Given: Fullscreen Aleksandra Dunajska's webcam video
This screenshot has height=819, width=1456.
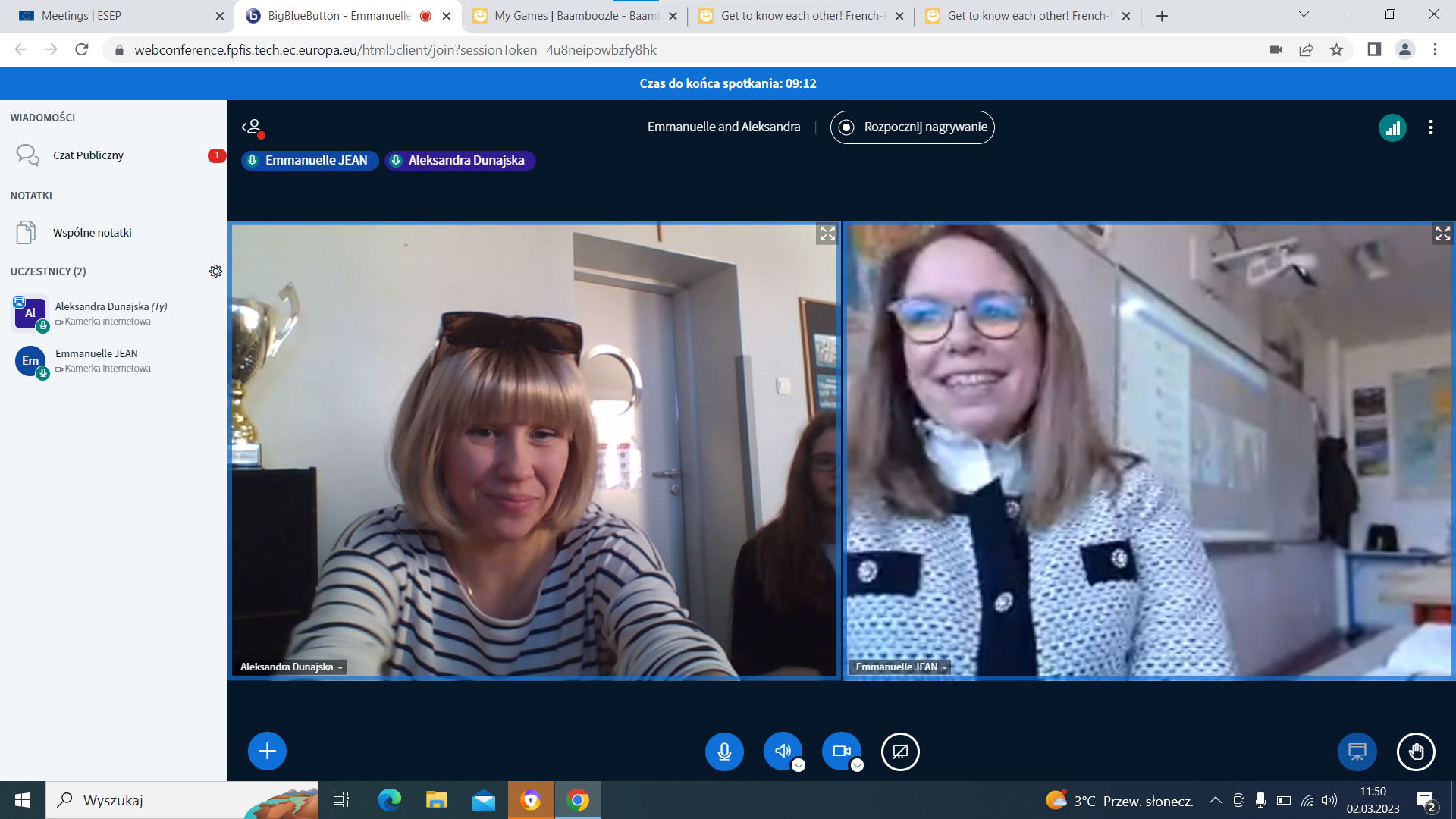Looking at the screenshot, I should 827,234.
